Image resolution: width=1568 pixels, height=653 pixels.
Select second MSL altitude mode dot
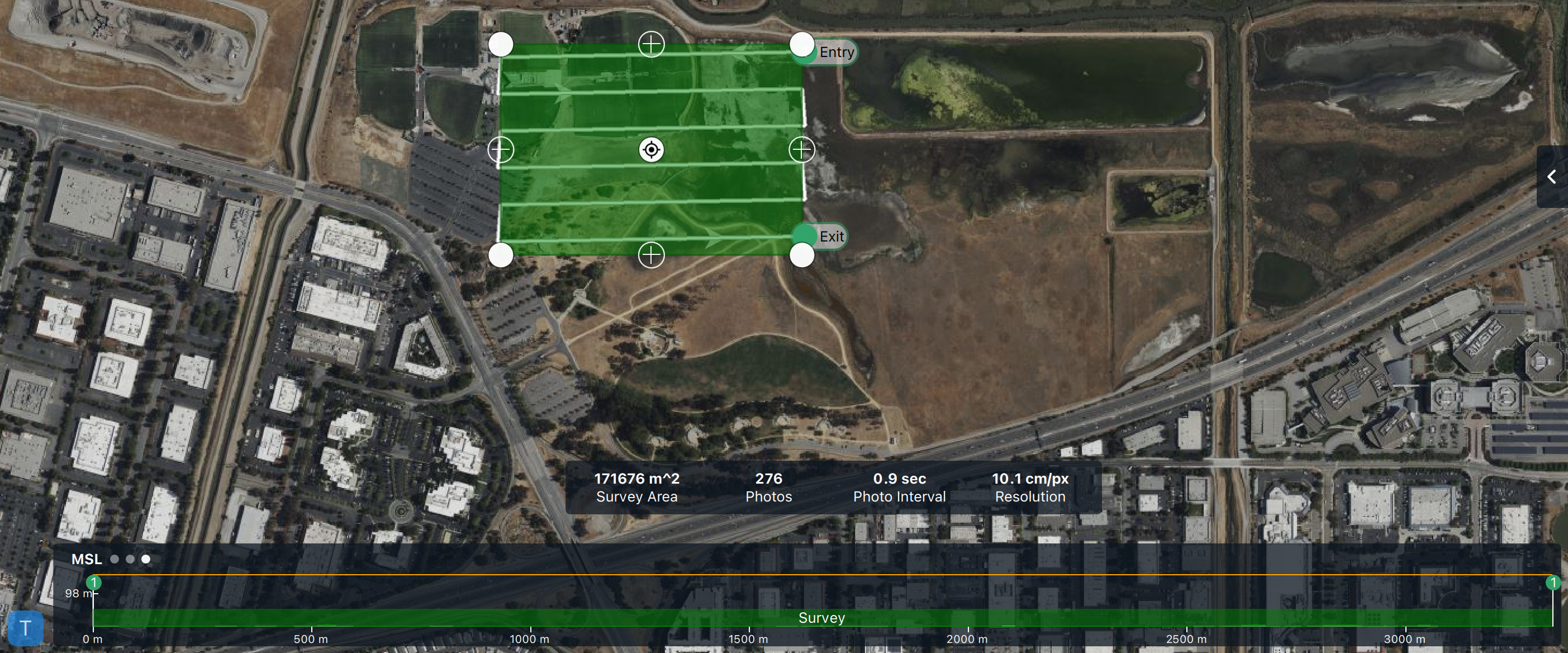[130, 559]
